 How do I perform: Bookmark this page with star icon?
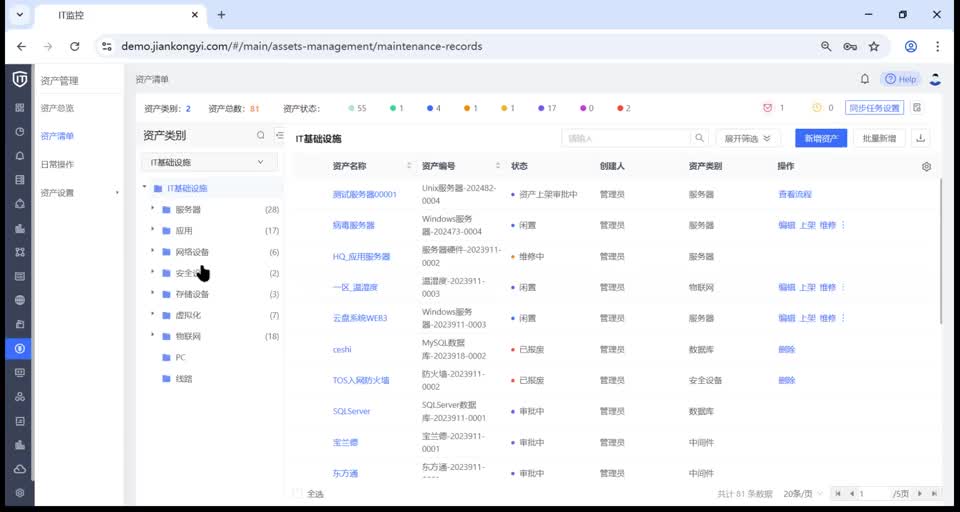[873, 46]
